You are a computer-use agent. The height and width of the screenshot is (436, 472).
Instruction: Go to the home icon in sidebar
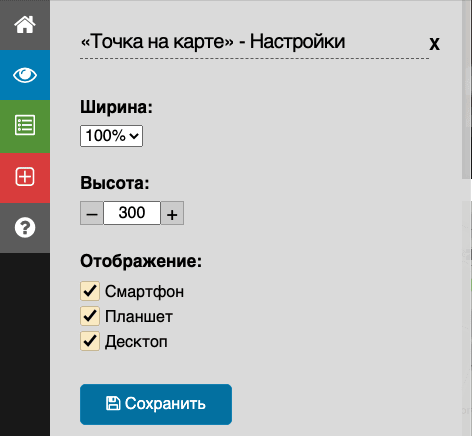[x=25, y=25]
